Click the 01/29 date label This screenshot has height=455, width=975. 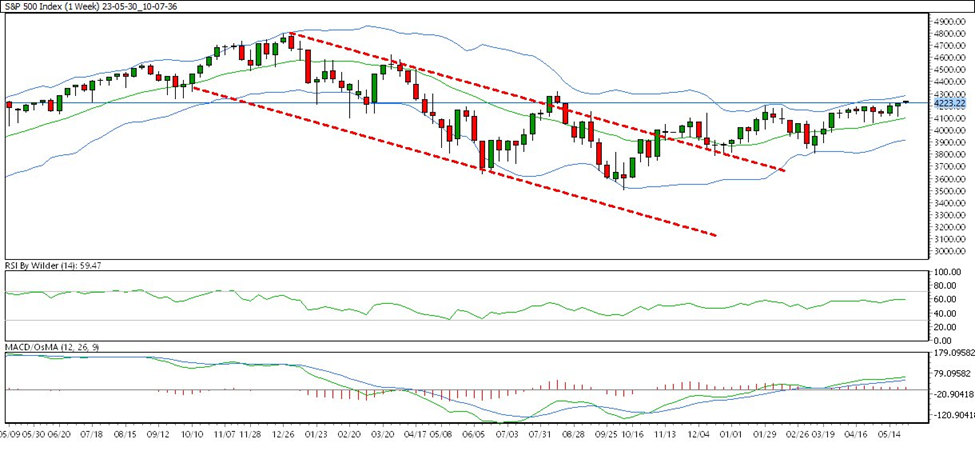[765, 432]
